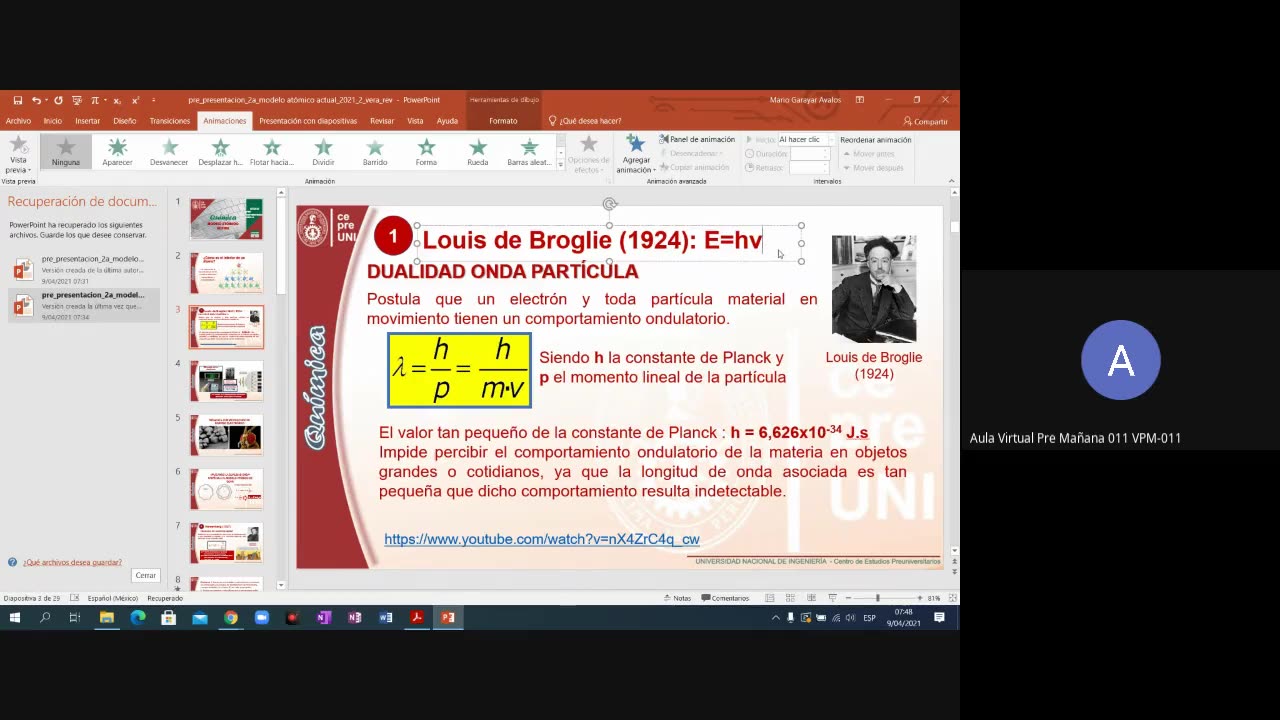This screenshot has height=720, width=1280.
Task: Select slide 6 thumbnail
Action: click(x=227, y=489)
